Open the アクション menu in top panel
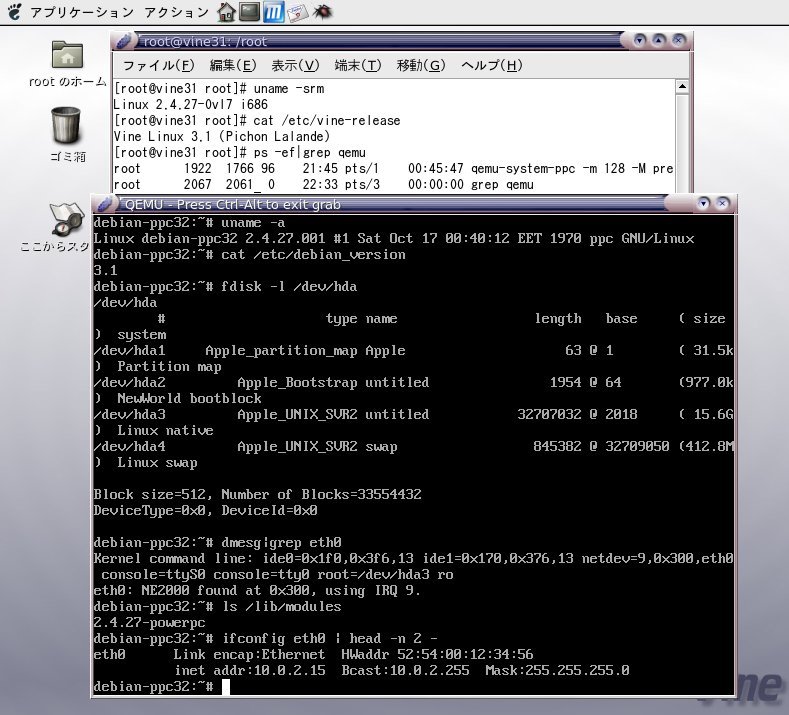Screen dimensions: 789x715 [x=176, y=12]
